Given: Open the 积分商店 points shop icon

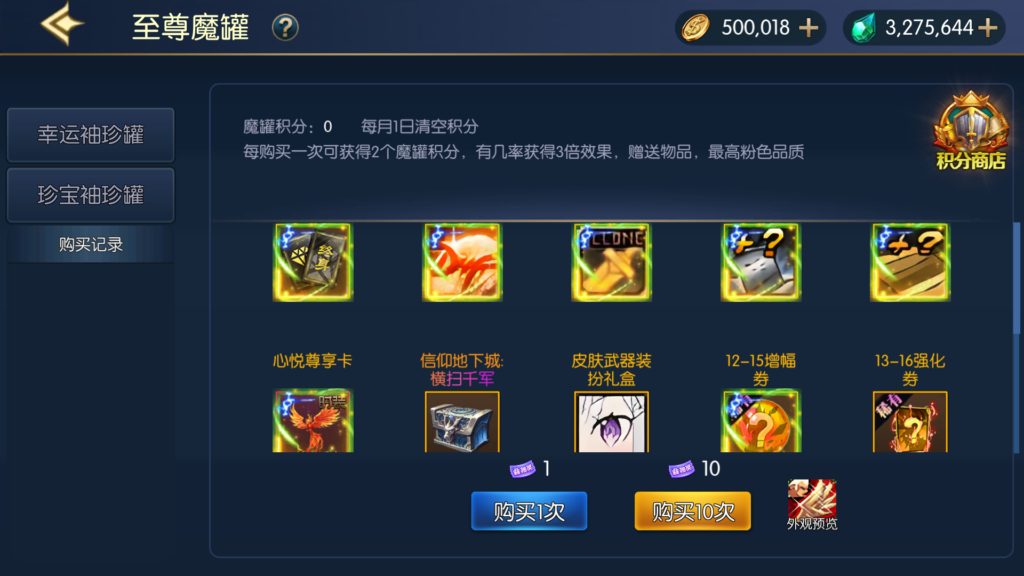Looking at the screenshot, I should tap(970, 131).
